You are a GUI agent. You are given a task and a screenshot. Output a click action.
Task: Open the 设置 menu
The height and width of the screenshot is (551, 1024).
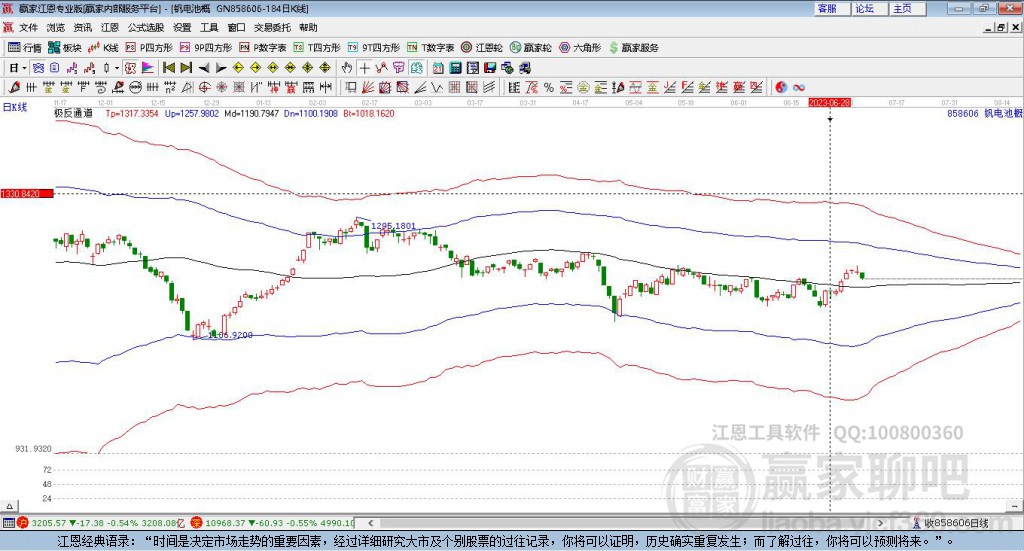pos(182,27)
